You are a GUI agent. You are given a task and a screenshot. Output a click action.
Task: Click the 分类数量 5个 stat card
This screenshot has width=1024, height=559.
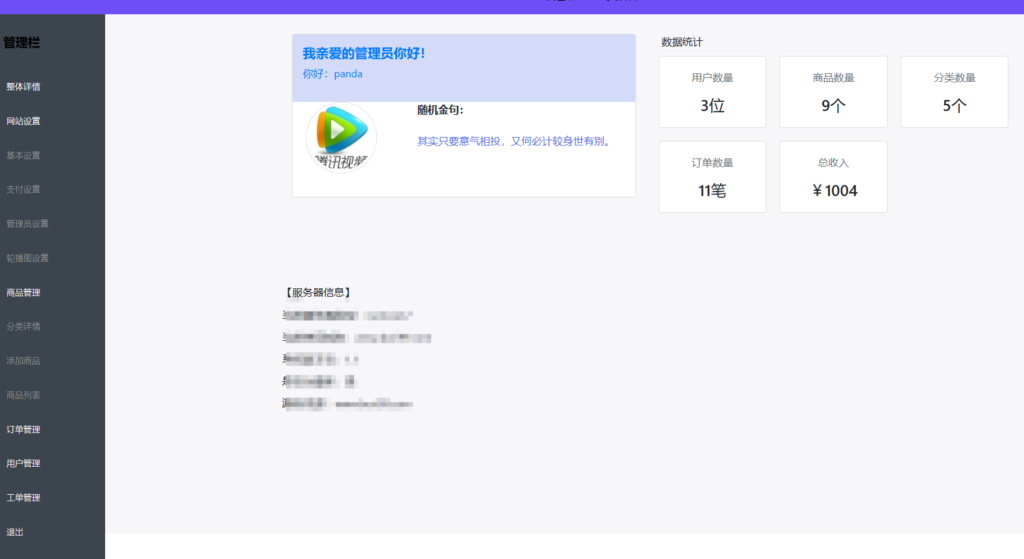pos(954,91)
